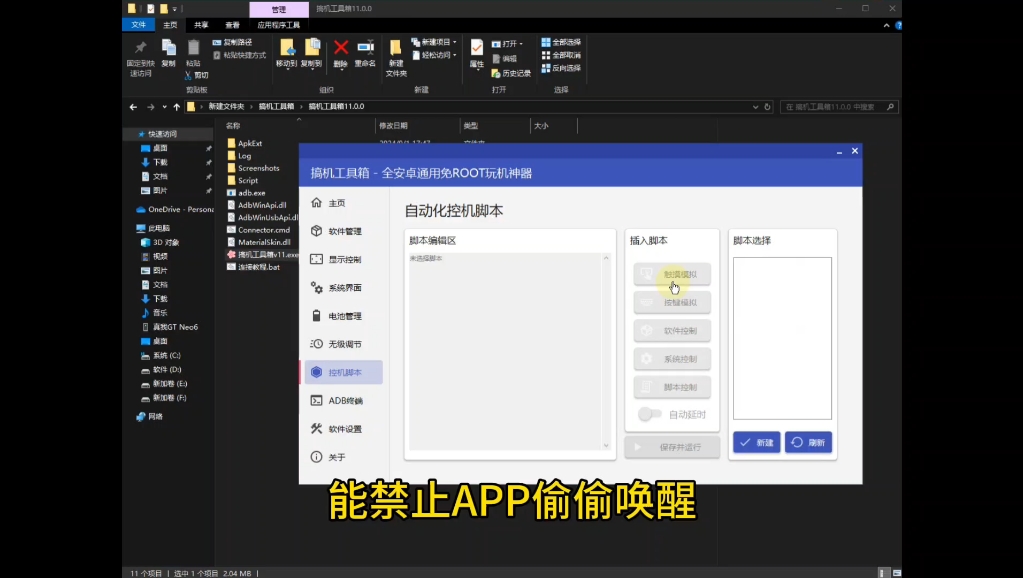
Task: Refresh the script list with 刷新
Action: point(808,442)
